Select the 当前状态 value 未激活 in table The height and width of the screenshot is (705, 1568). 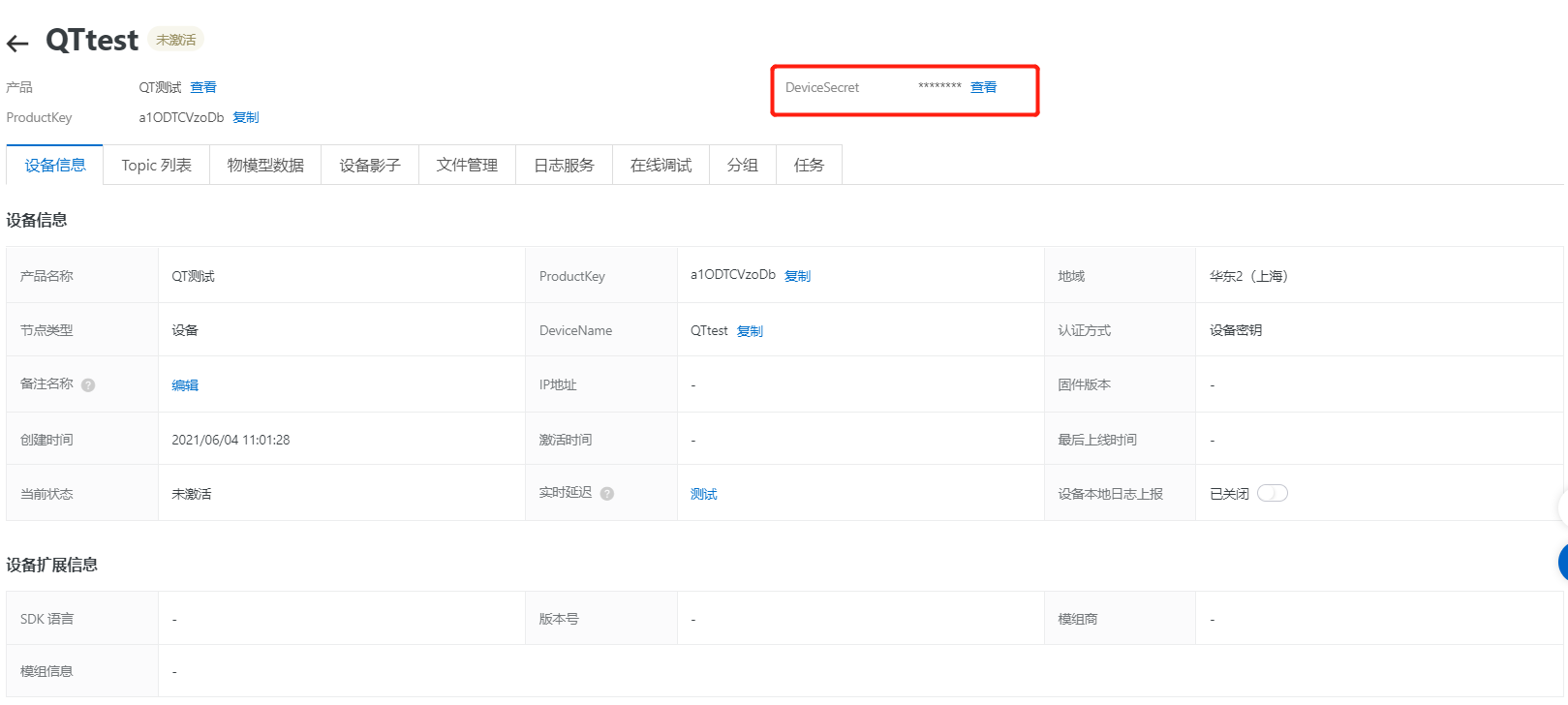(x=191, y=494)
